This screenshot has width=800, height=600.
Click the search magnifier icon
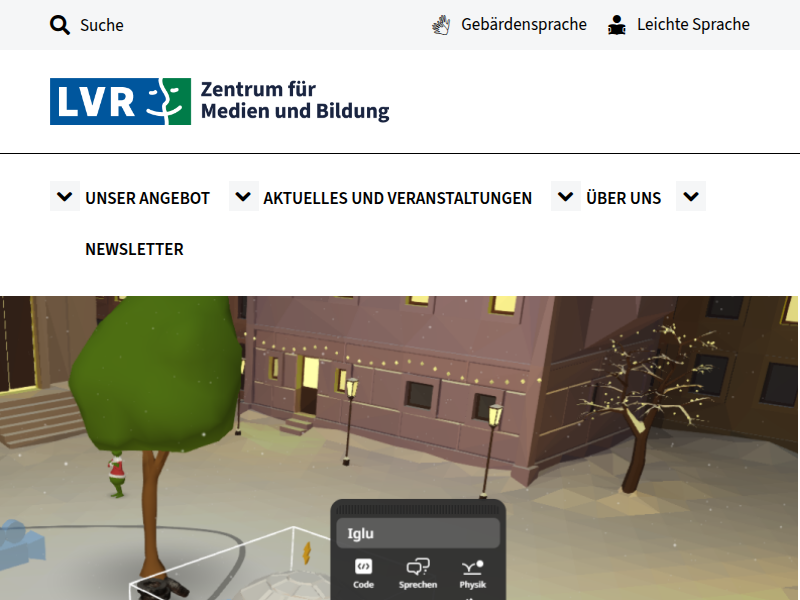point(60,24)
